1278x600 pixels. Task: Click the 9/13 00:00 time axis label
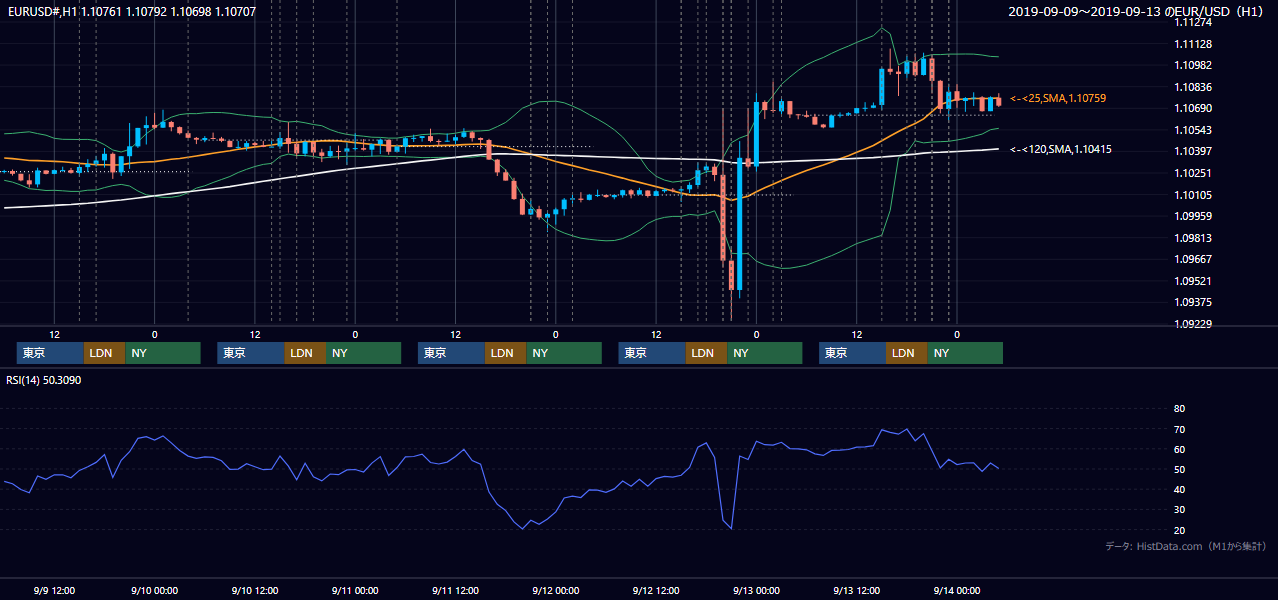756,590
